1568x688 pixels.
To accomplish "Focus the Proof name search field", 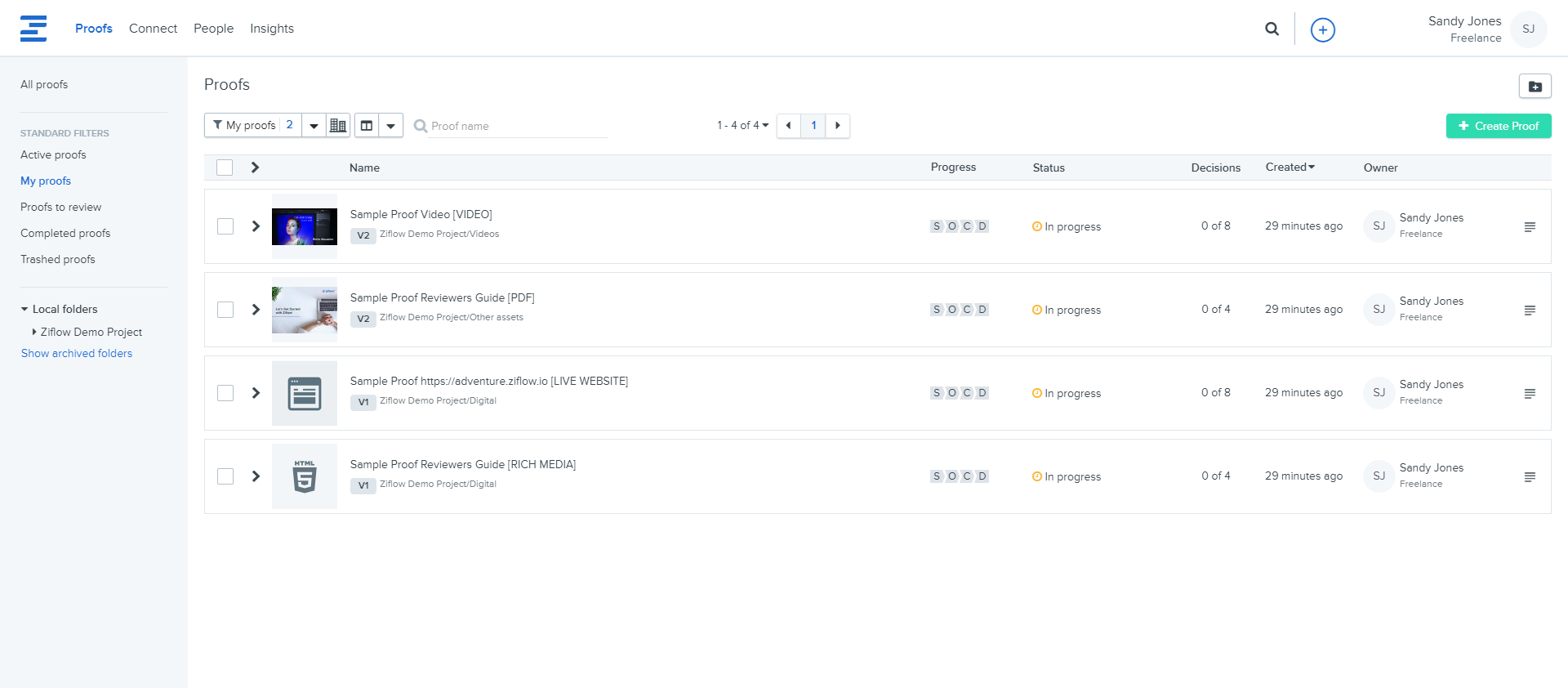I will coord(518,126).
